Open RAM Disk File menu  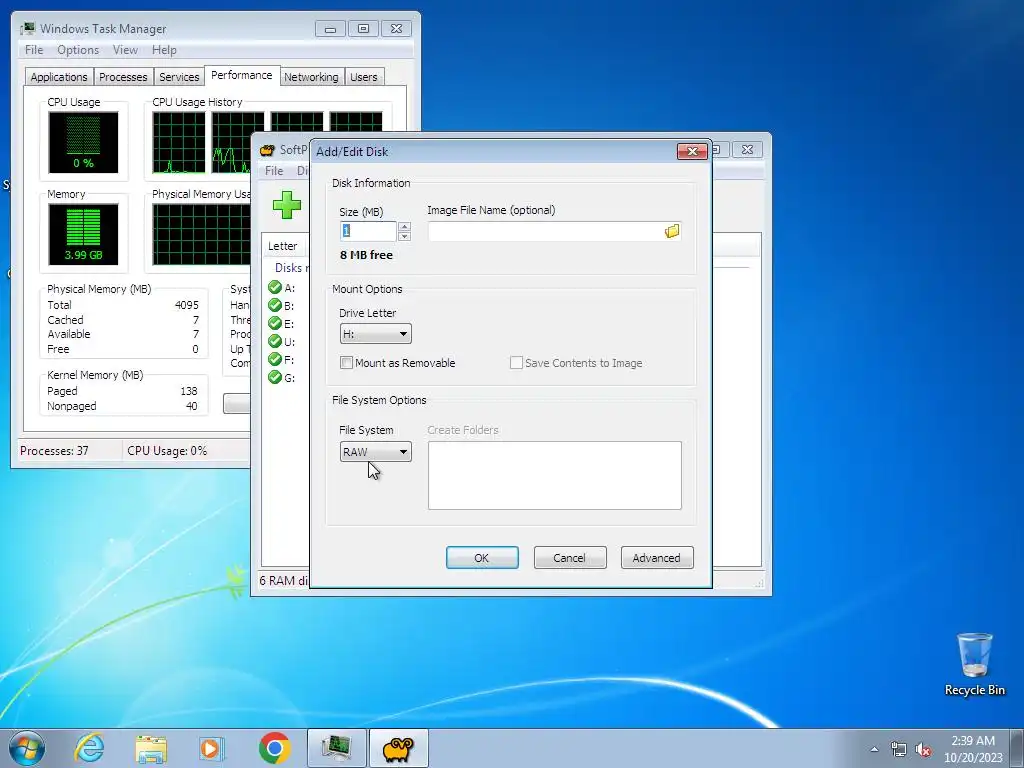click(274, 170)
